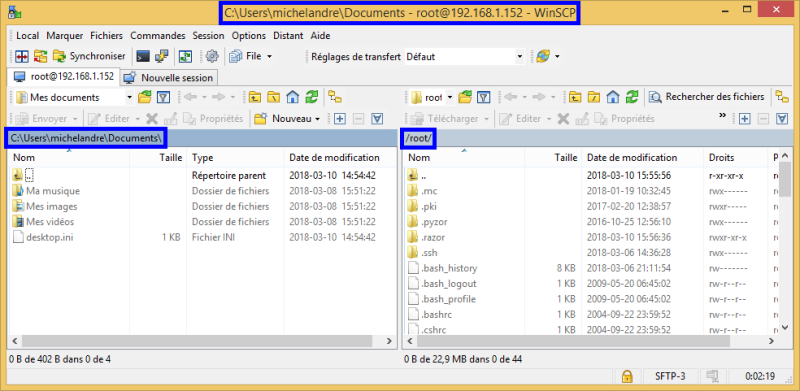Toggle the local directory tree icon
The width and height of the screenshot is (800, 391).
(x=335, y=97)
